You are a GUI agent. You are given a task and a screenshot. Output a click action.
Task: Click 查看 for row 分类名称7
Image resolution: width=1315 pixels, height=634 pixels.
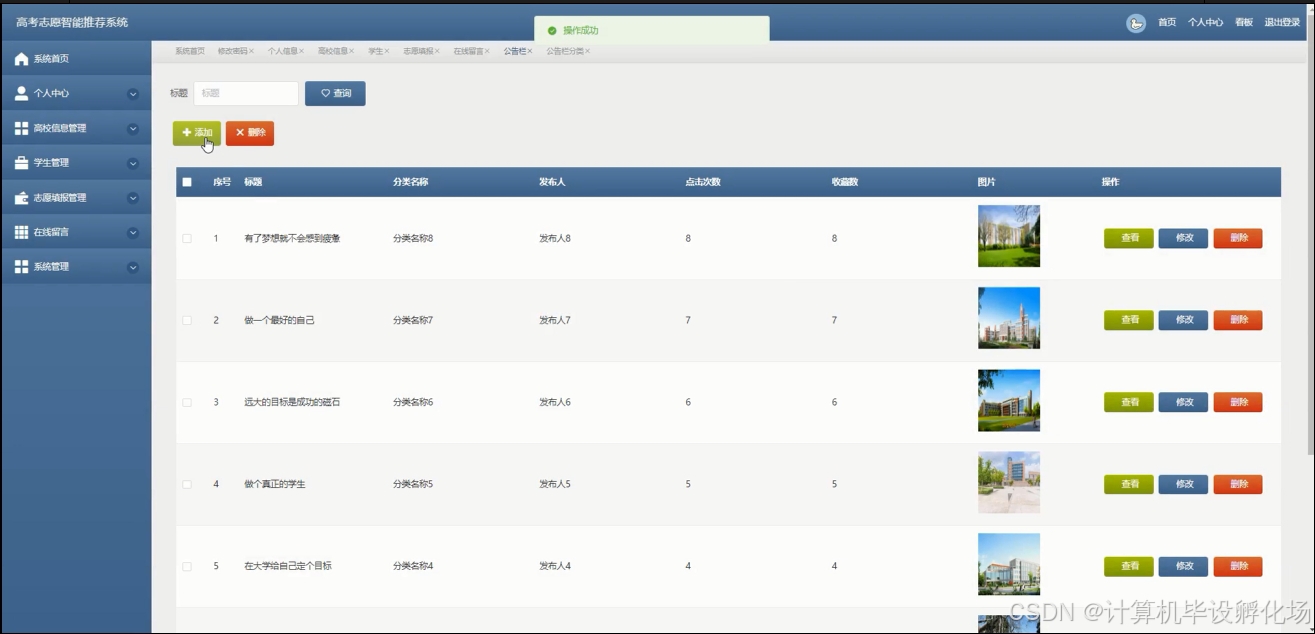(1129, 320)
